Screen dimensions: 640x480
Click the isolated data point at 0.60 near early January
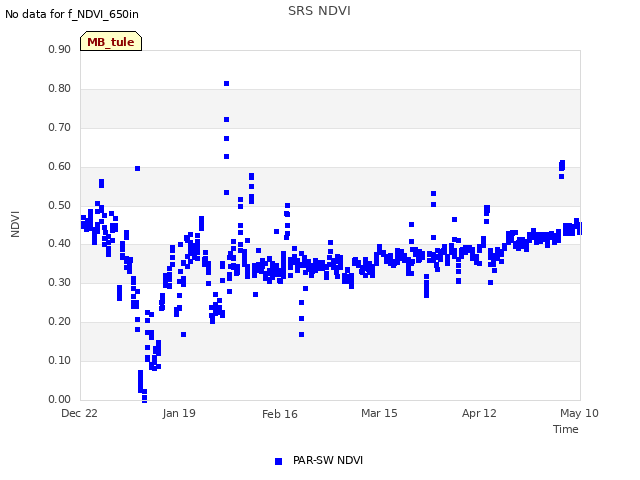[138, 169]
